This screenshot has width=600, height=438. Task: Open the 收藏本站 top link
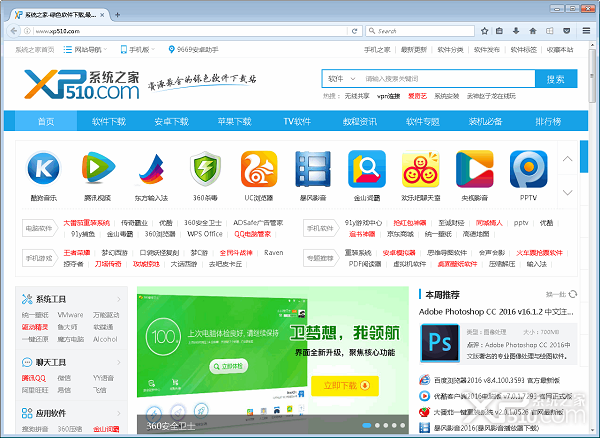coord(560,50)
